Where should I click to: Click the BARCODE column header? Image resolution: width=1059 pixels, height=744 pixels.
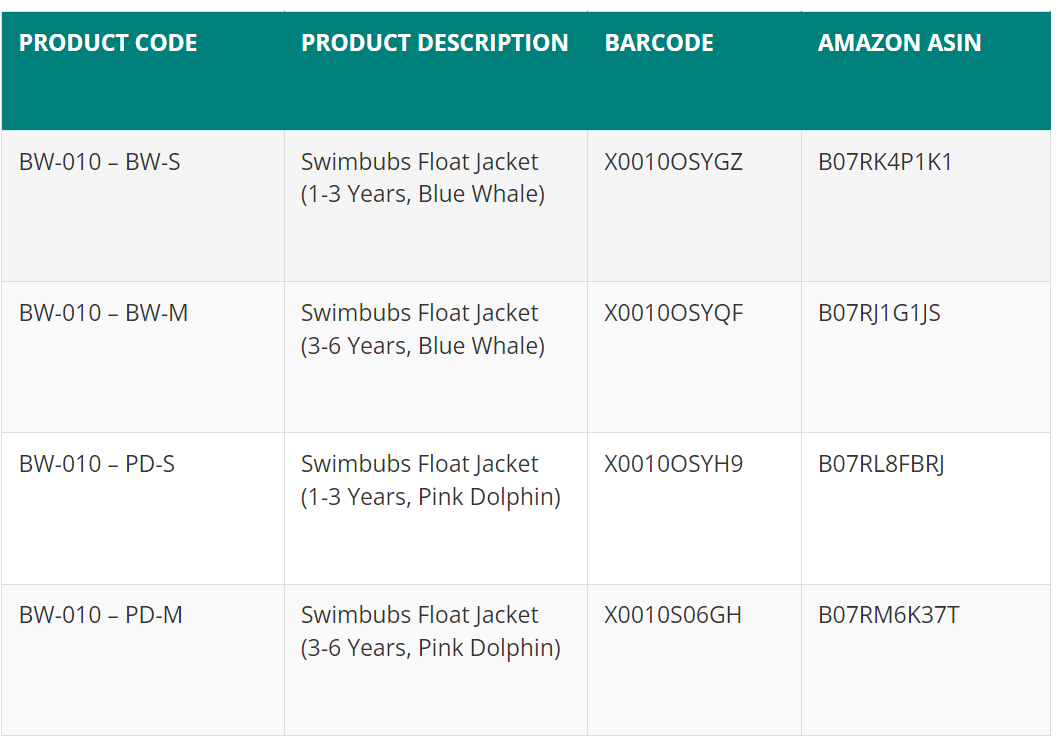click(x=659, y=43)
